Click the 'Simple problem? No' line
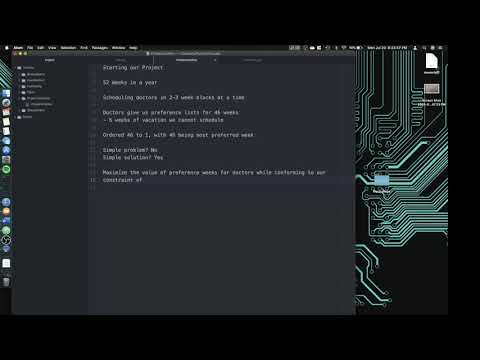 coord(130,150)
